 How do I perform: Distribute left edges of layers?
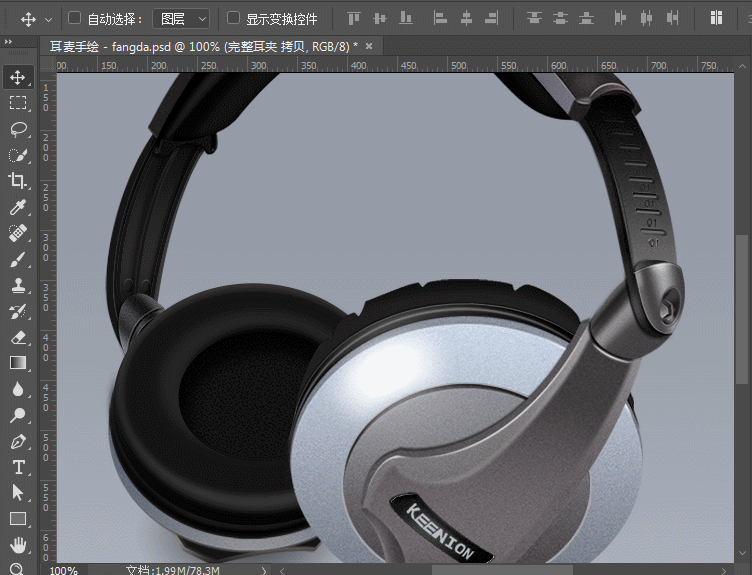[x=620, y=18]
